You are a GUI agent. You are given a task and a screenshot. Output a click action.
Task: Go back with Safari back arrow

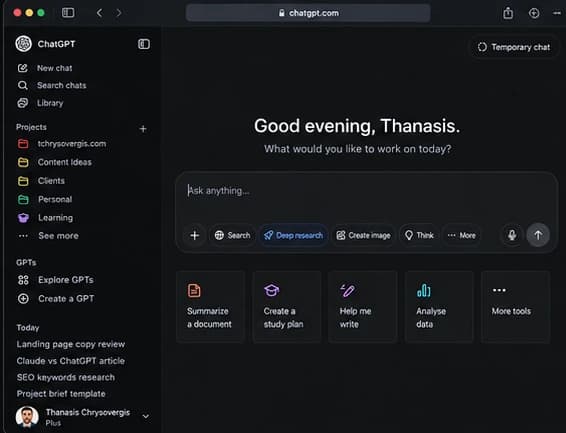[100, 13]
